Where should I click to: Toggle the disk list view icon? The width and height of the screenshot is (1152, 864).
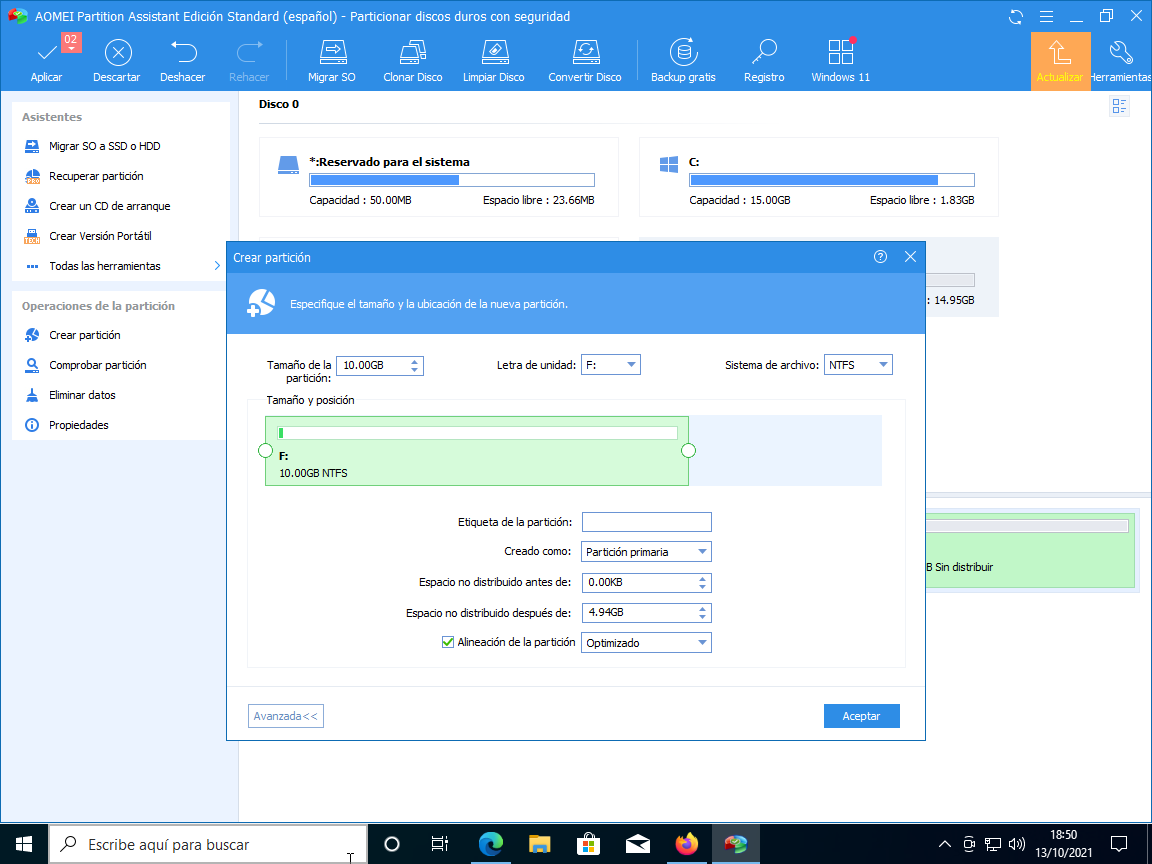[1119, 107]
